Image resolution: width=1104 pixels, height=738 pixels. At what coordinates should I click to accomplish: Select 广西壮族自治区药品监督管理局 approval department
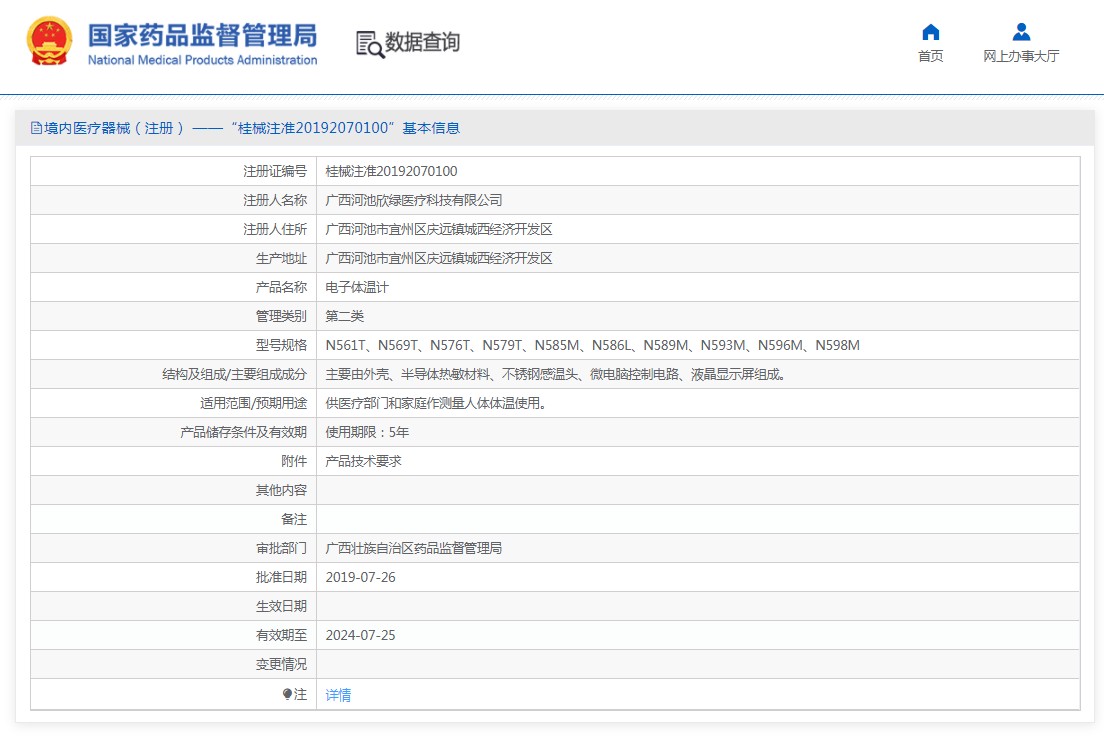coord(413,548)
